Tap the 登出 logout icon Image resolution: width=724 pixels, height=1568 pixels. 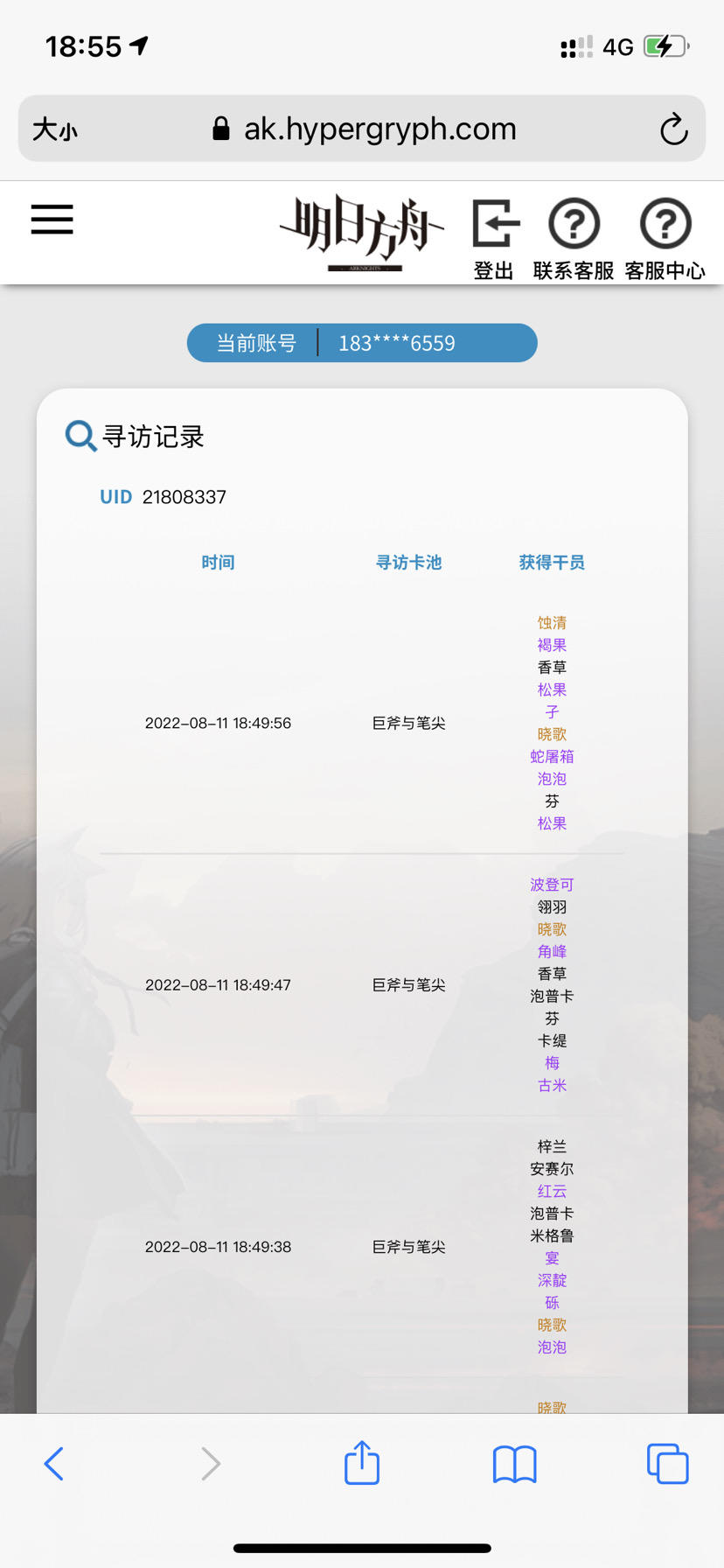click(495, 240)
